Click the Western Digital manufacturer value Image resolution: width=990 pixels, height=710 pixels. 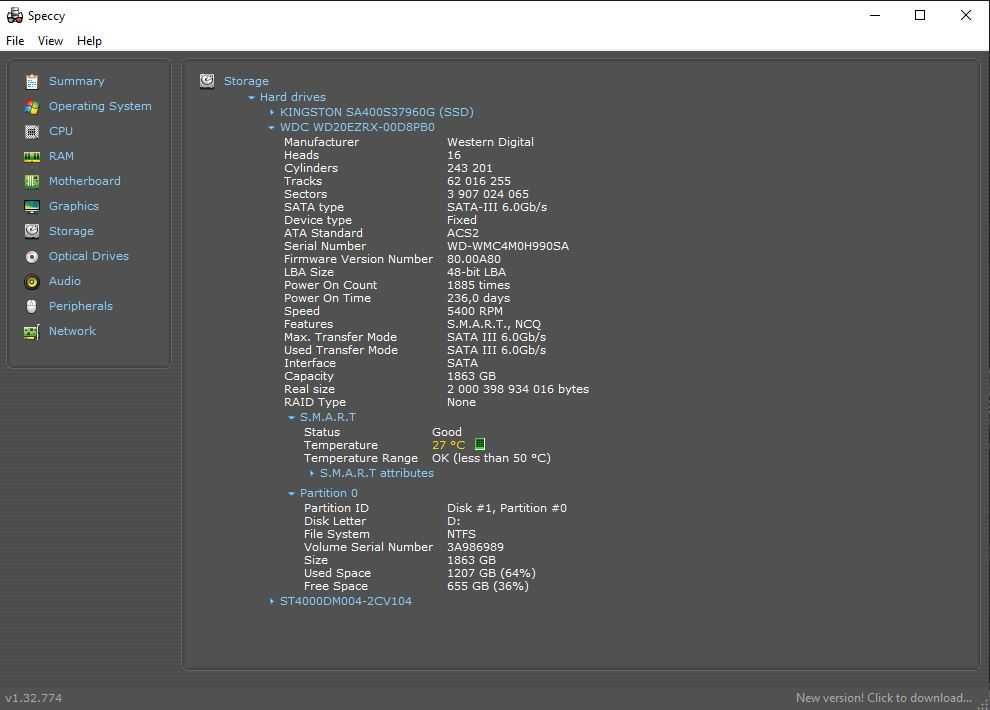click(x=491, y=143)
